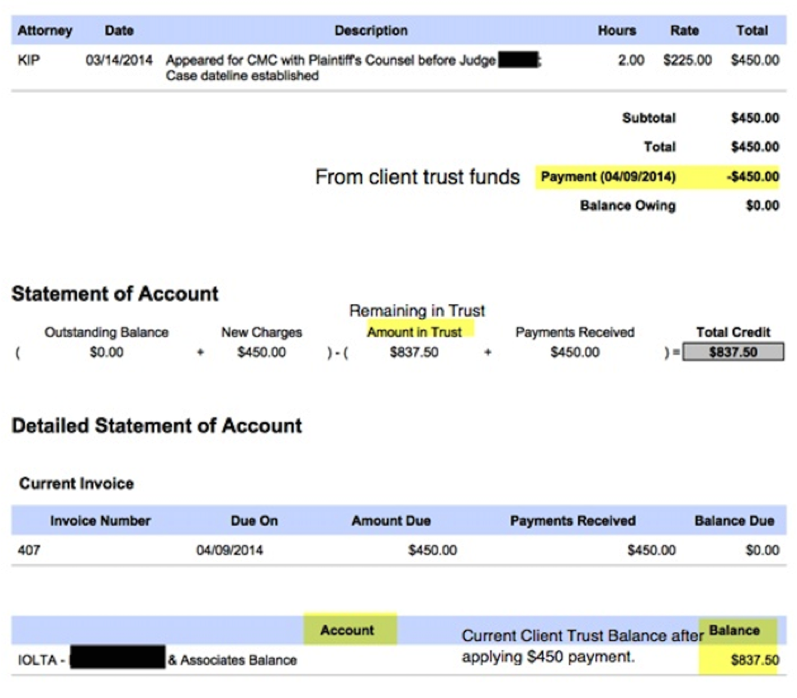
Task: Select attorney initials KIP
Action: 28,60
